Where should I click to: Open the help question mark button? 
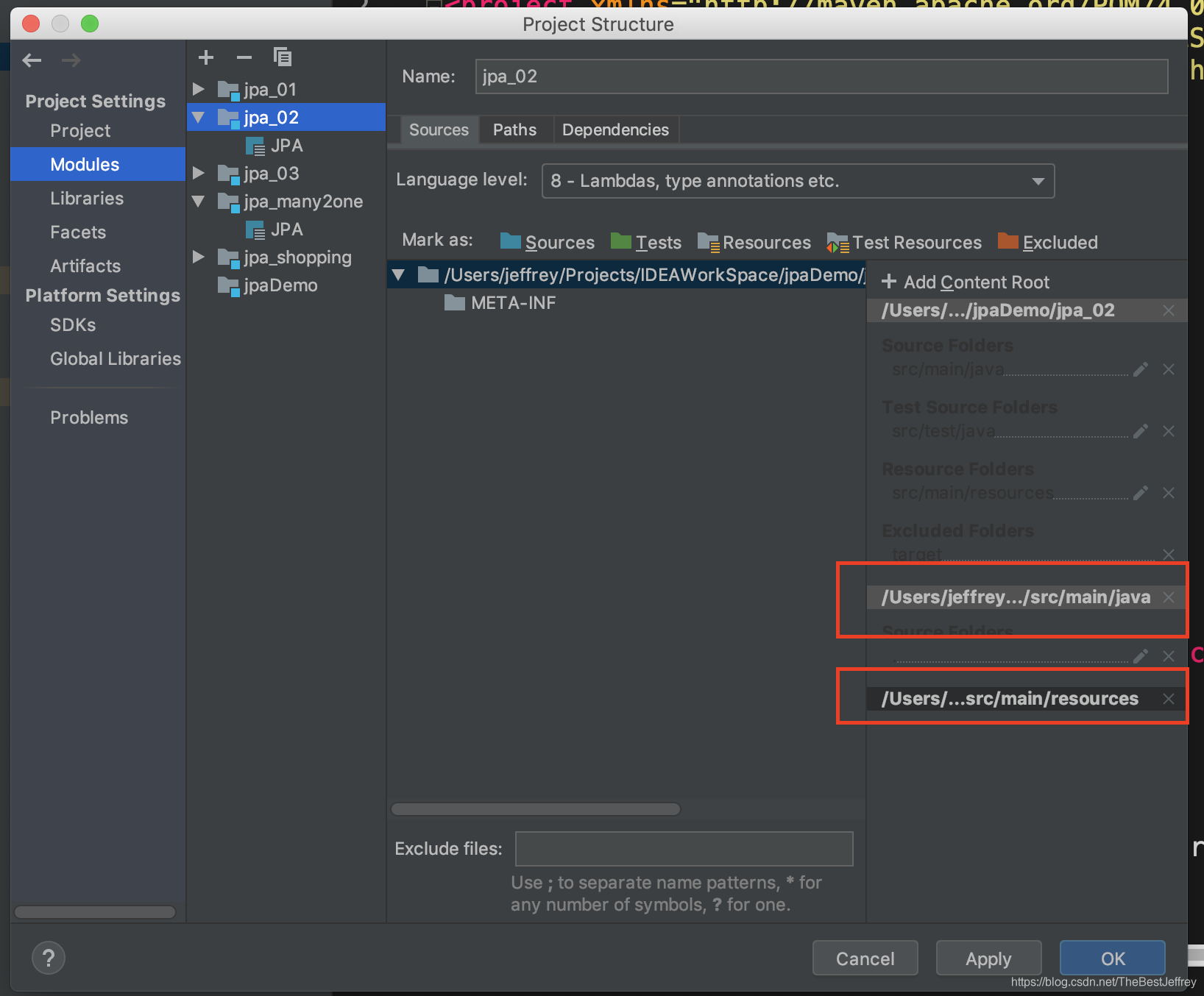(49, 958)
